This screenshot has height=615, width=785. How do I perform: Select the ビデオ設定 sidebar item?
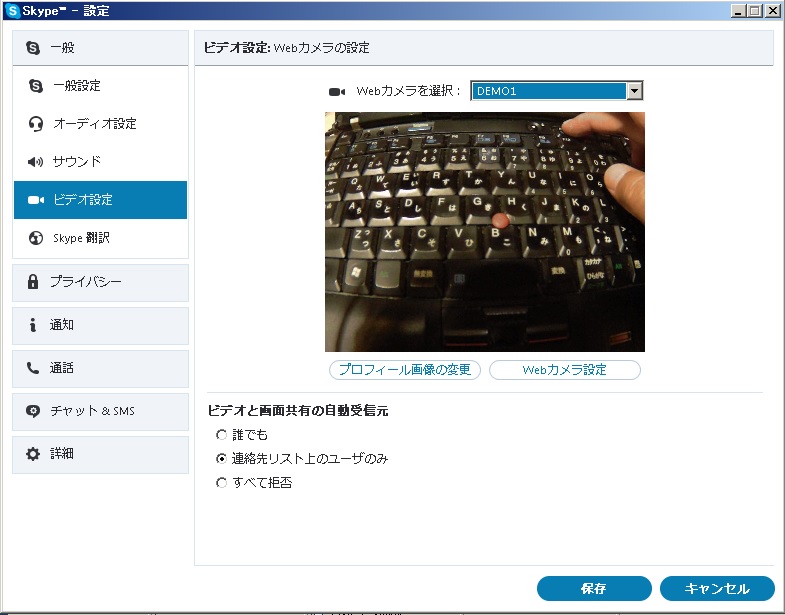point(100,200)
